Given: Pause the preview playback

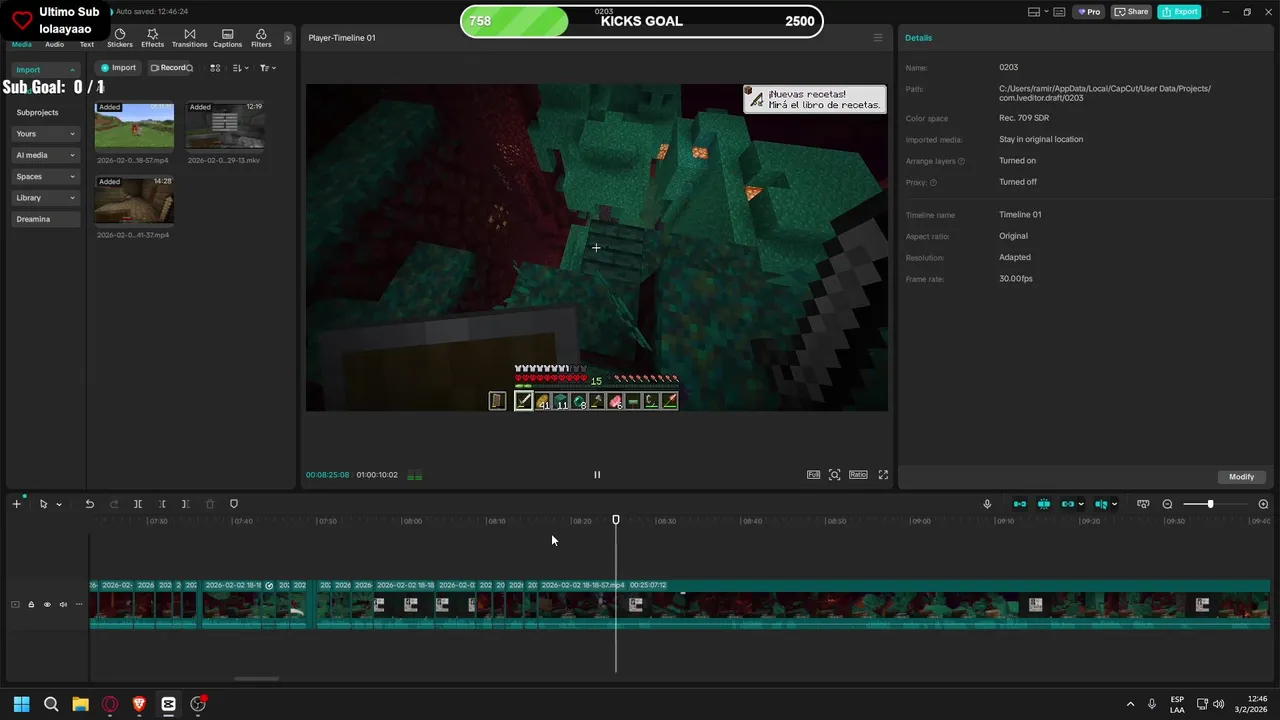Looking at the screenshot, I should tap(597, 475).
